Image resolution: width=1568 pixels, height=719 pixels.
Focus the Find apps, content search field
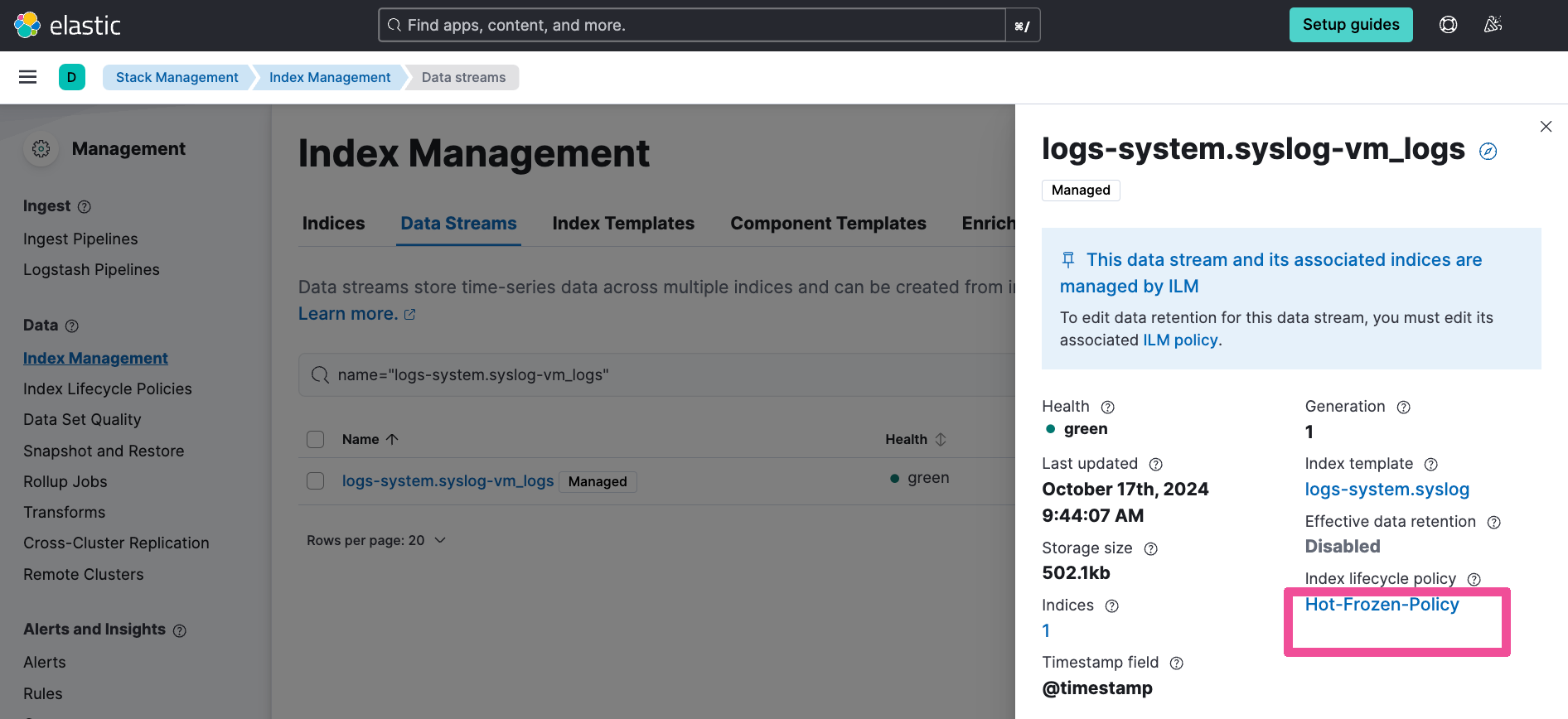692,25
